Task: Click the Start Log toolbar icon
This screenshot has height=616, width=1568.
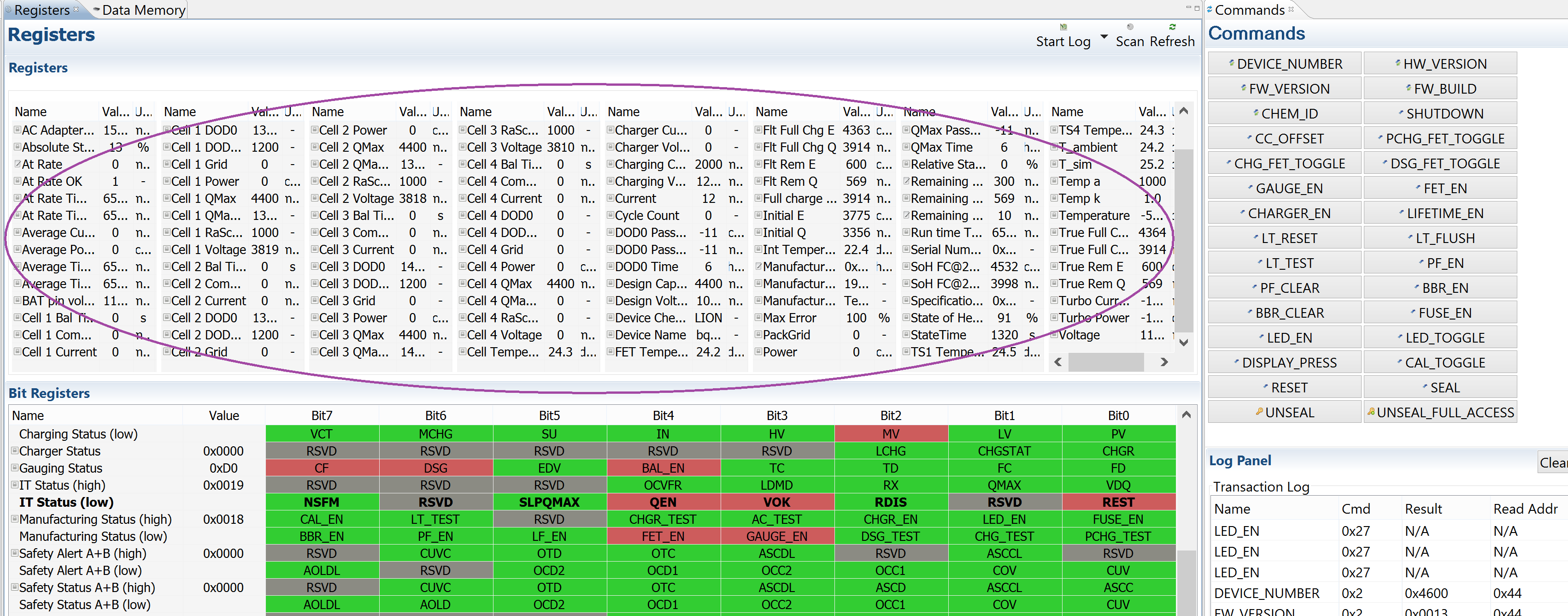Action: tap(1063, 27)
